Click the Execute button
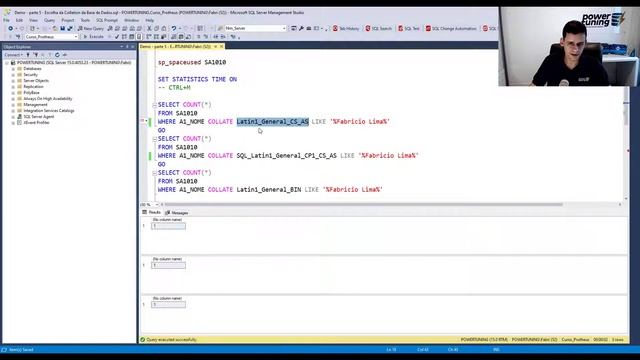The image size is (640, 360). (x=93, y=37)
